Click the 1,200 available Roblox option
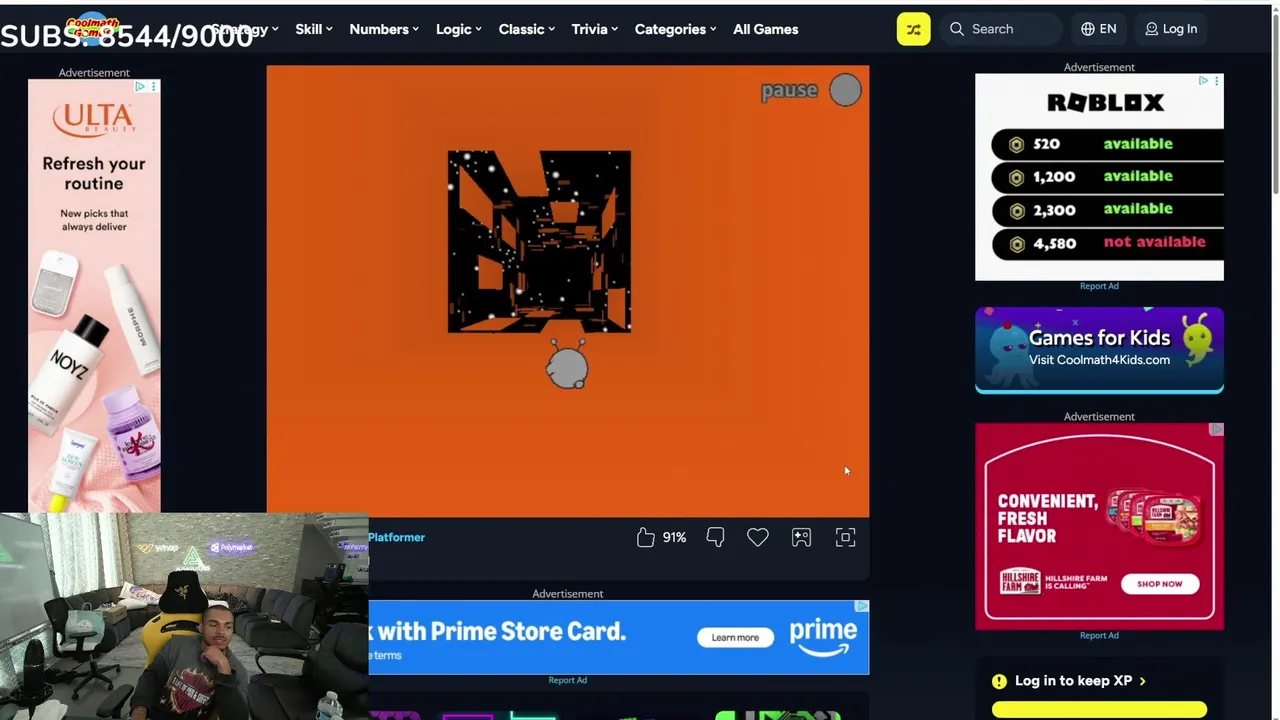 (x=1107, y=177)
